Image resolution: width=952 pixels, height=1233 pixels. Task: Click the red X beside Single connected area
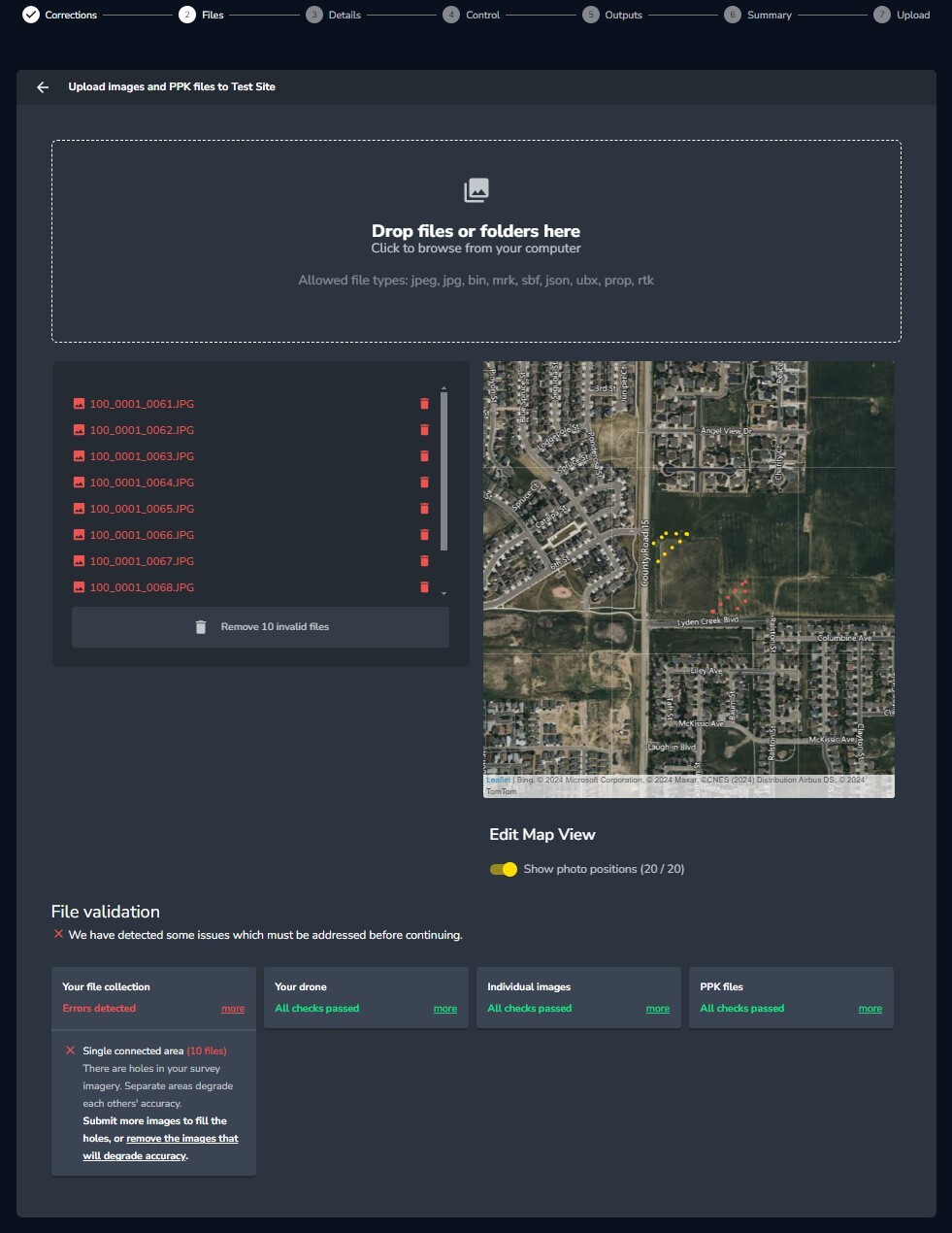69,1050
